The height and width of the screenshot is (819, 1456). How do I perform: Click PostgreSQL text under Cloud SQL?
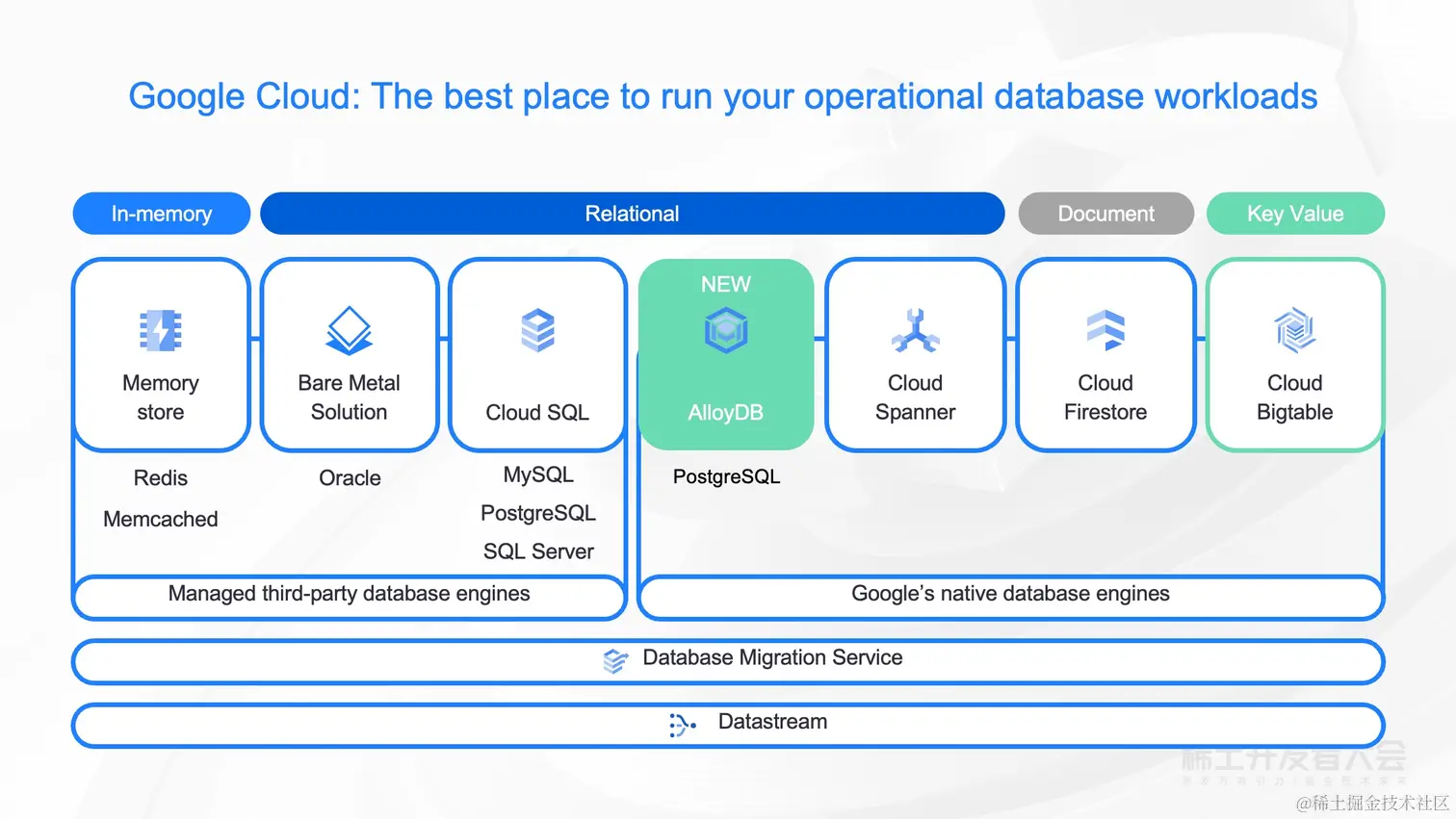pos(538,514)
